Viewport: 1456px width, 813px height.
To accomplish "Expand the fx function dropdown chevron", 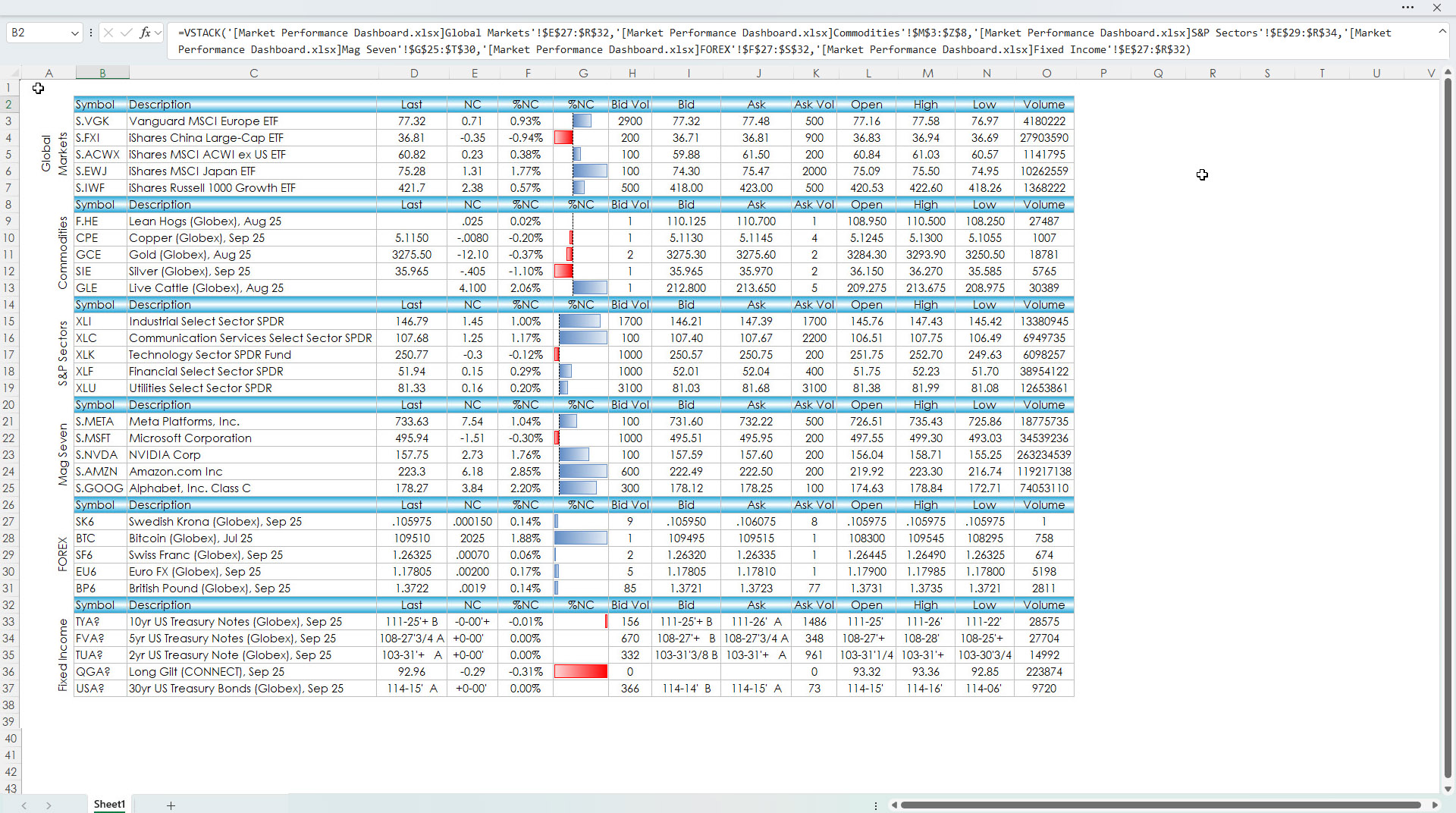I will coord(158,33).
